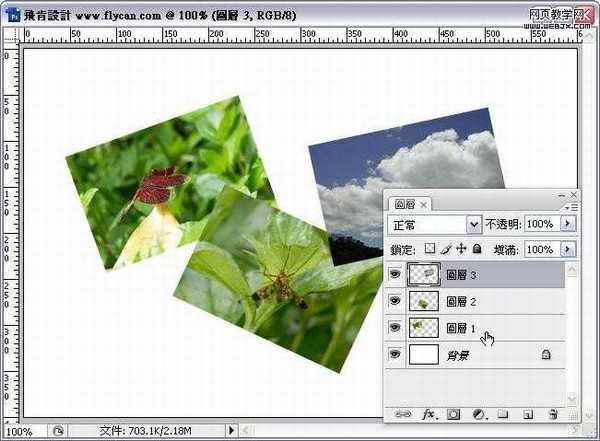Hide 背景 layer with eye icon

click(395, 354)
